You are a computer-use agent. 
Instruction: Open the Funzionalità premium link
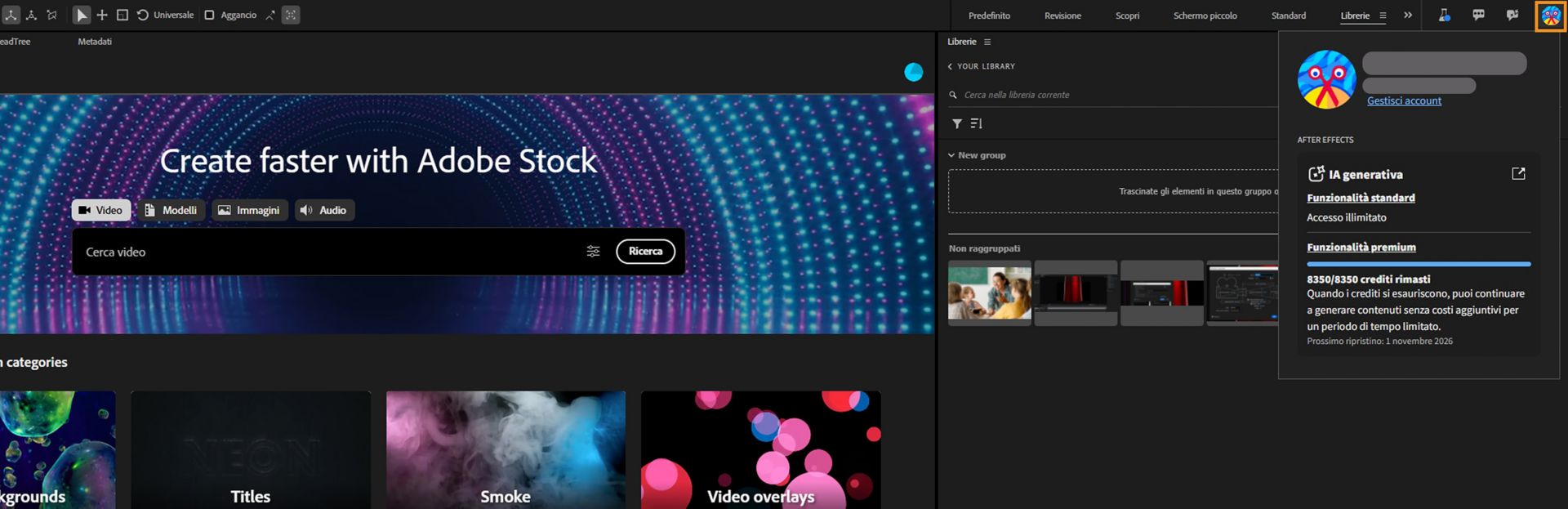[1361, 247]
